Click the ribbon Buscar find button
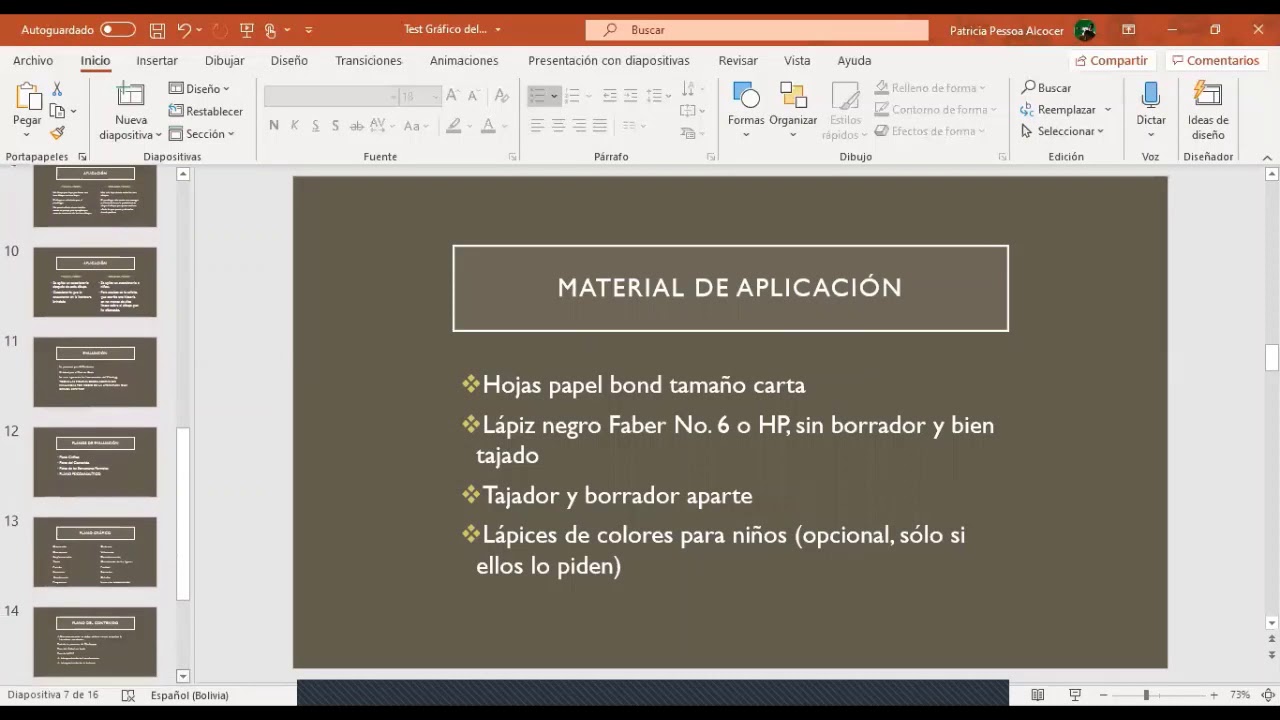The image size is (1280, 720). 1046,88
